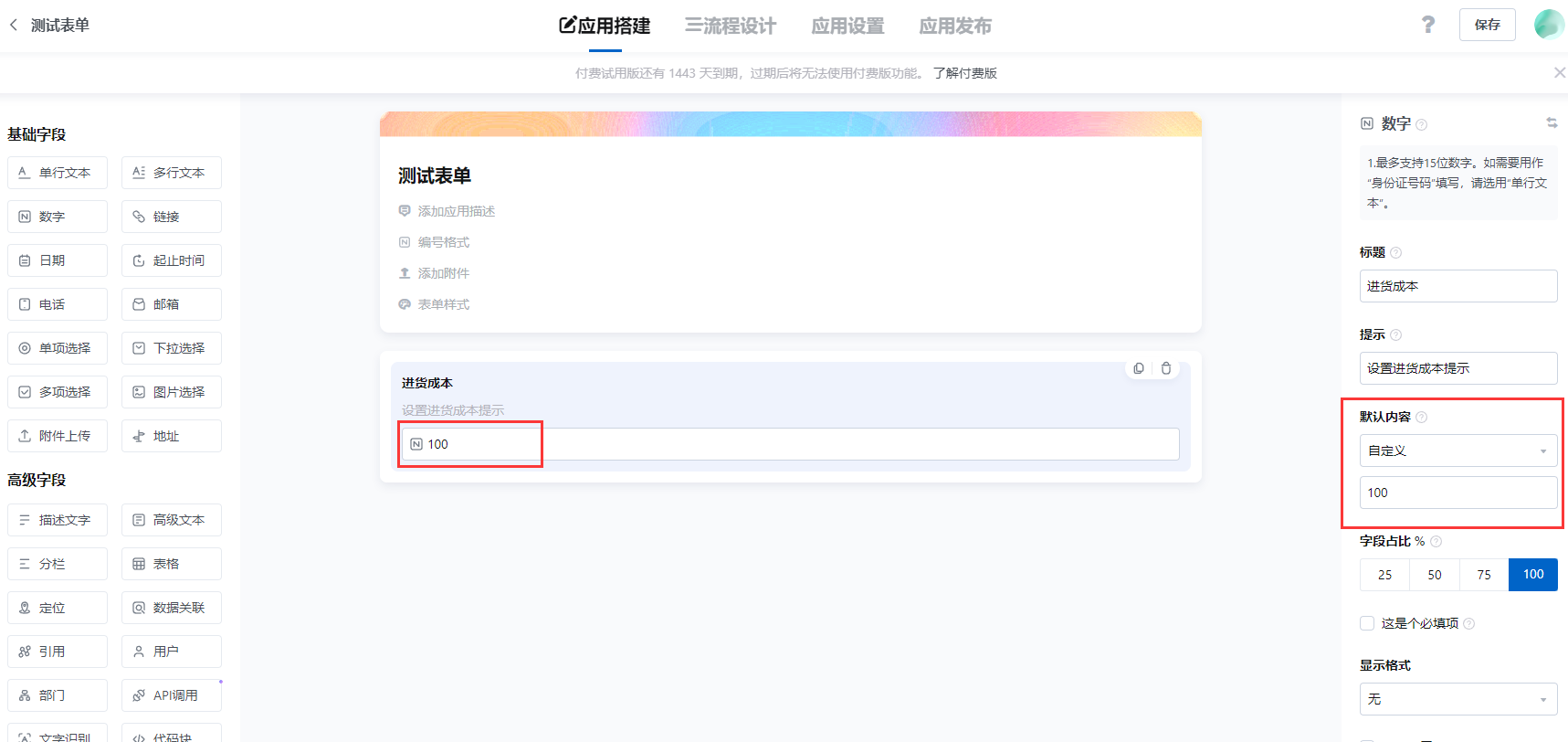Add an API调用 field
Screen dimensions: 1568x742
click(x=172, y=695)
